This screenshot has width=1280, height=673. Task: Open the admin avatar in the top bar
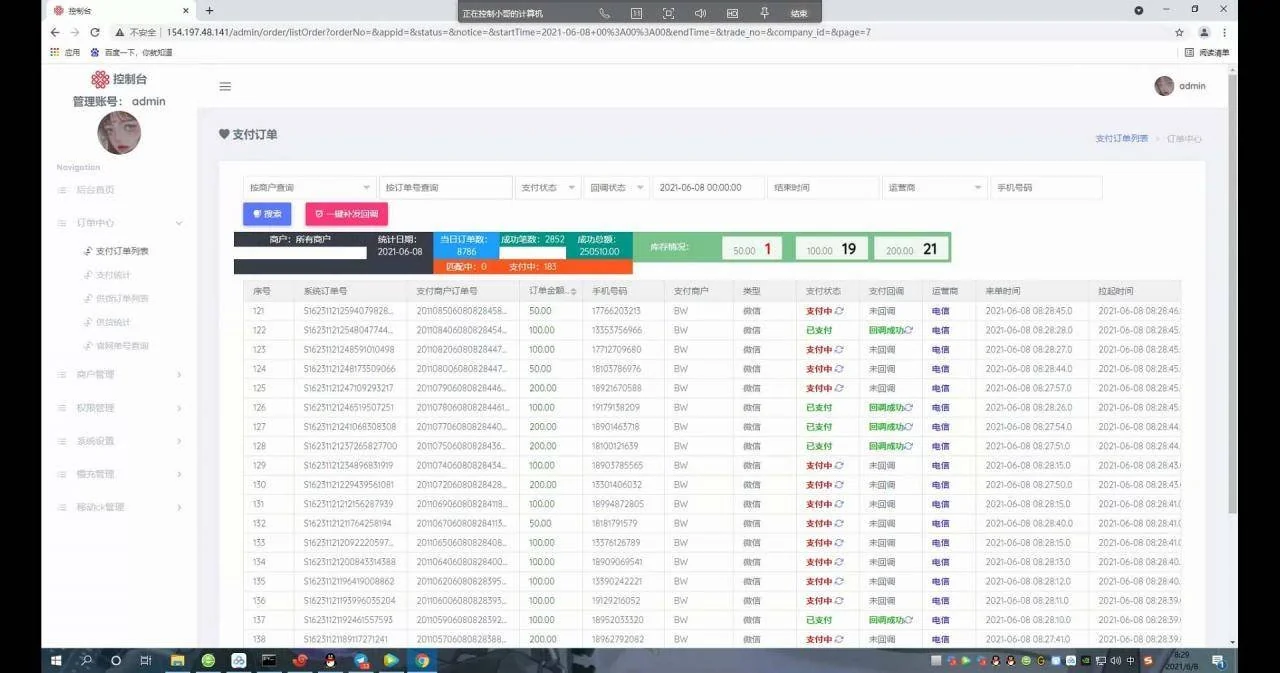coord(1164,85)
